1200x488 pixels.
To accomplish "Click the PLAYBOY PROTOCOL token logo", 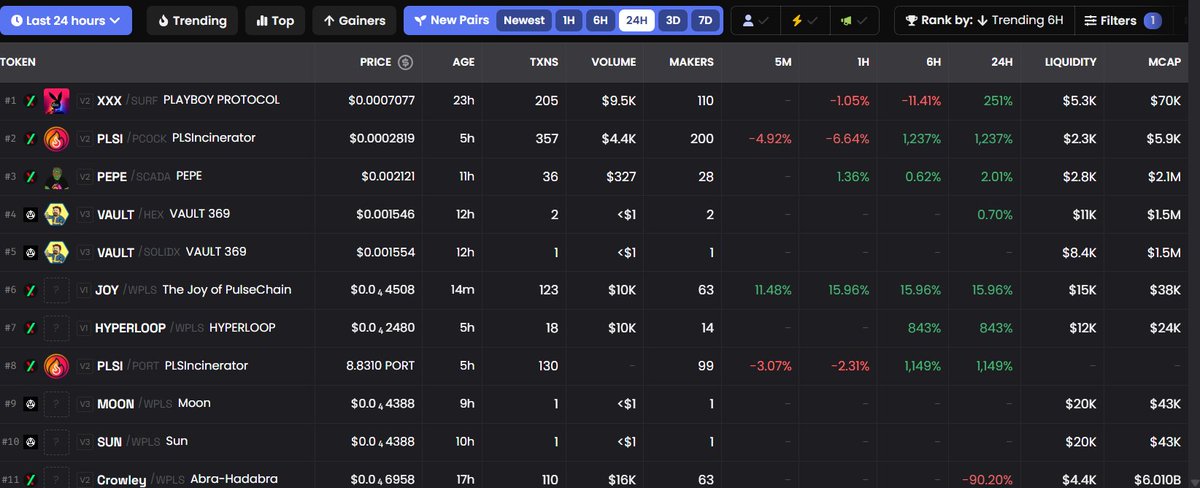I will click(x=55, y=101).
